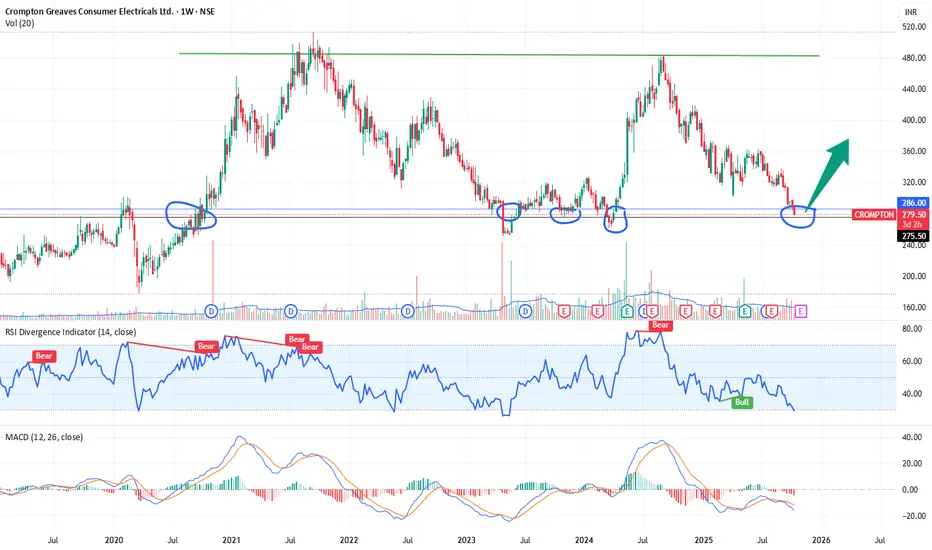The height and width of the screenshot is (550, 932).
Task: Click the 2024 time axis label
Action: tap(584, 540)
